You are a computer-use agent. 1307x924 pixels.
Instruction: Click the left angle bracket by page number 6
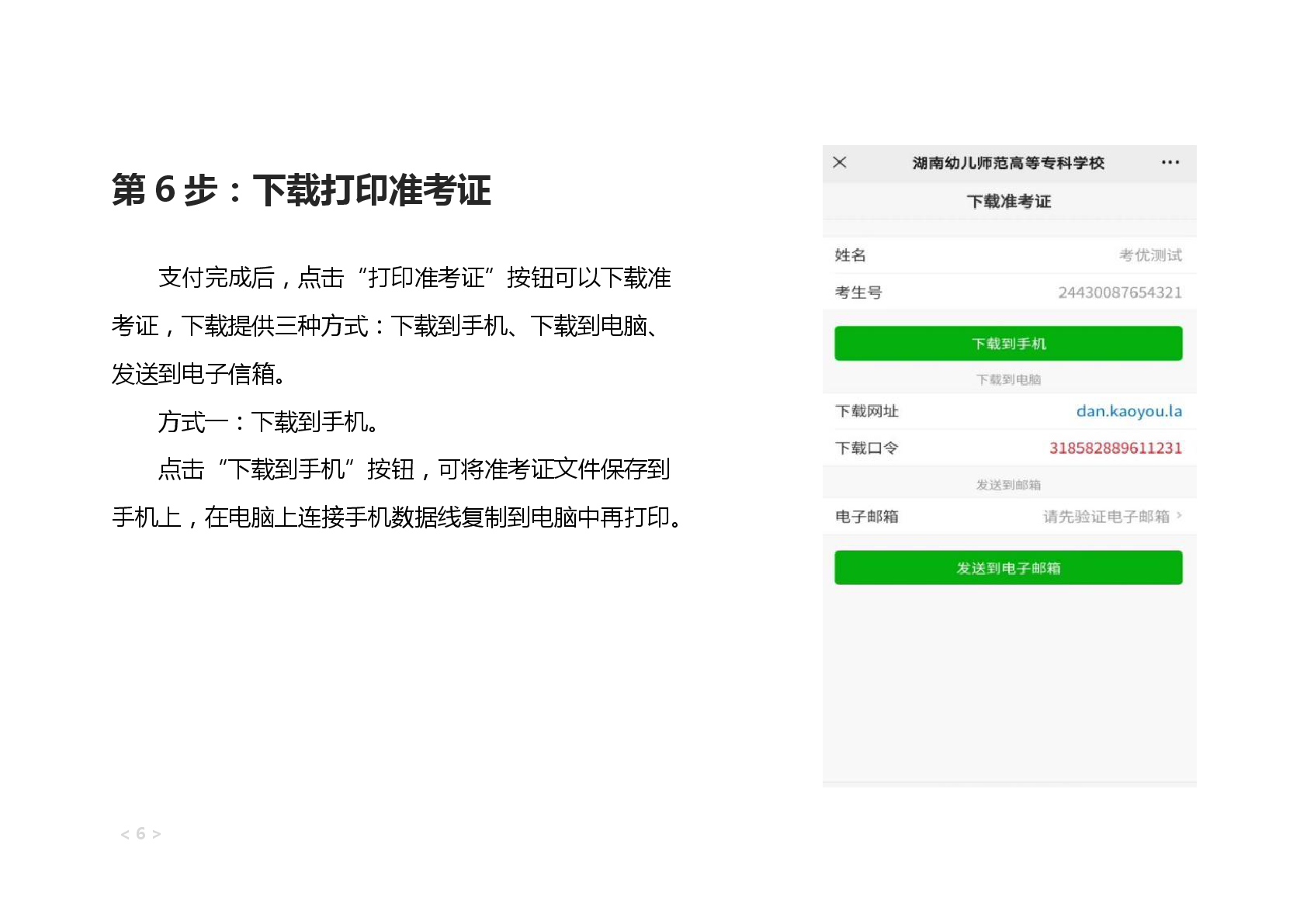(125, 835)
